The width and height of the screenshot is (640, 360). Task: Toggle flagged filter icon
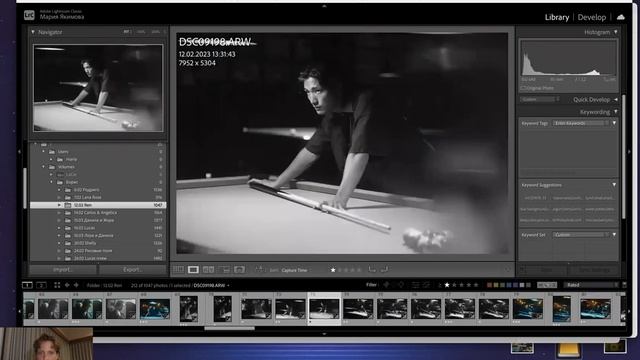coord(387,285)
